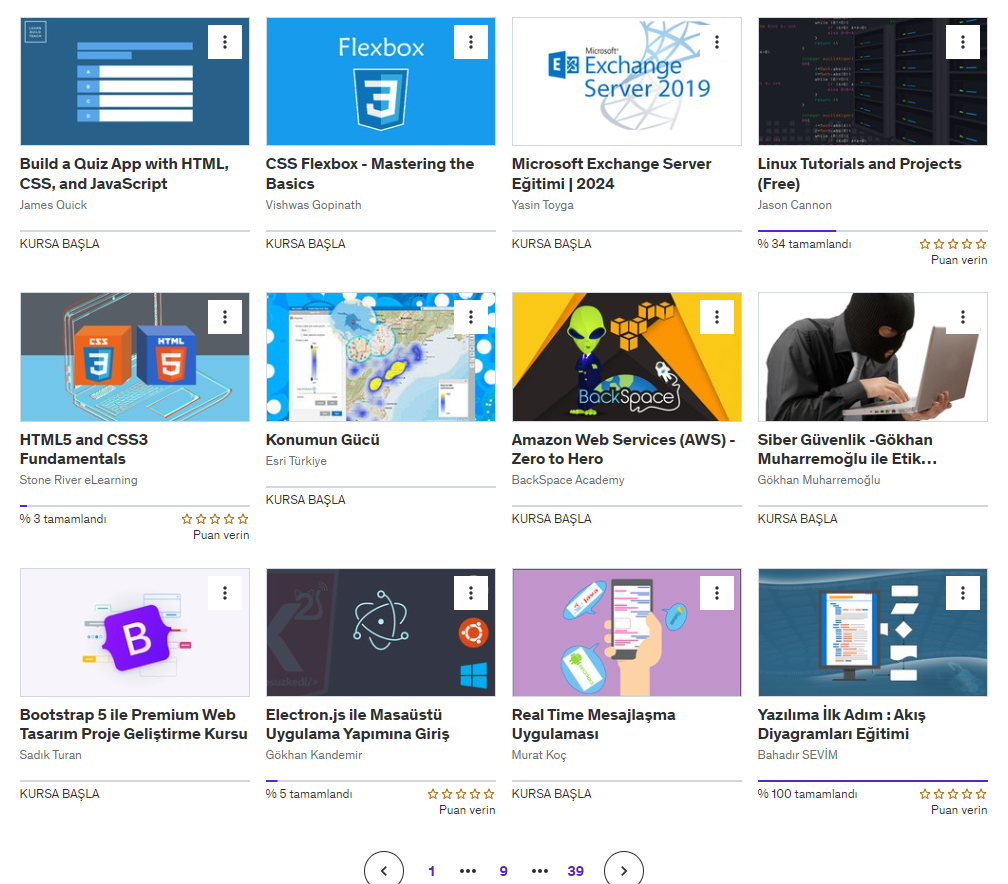Open title Microsoft Exchange Server Eğitimi 2024

coord(611,174)
